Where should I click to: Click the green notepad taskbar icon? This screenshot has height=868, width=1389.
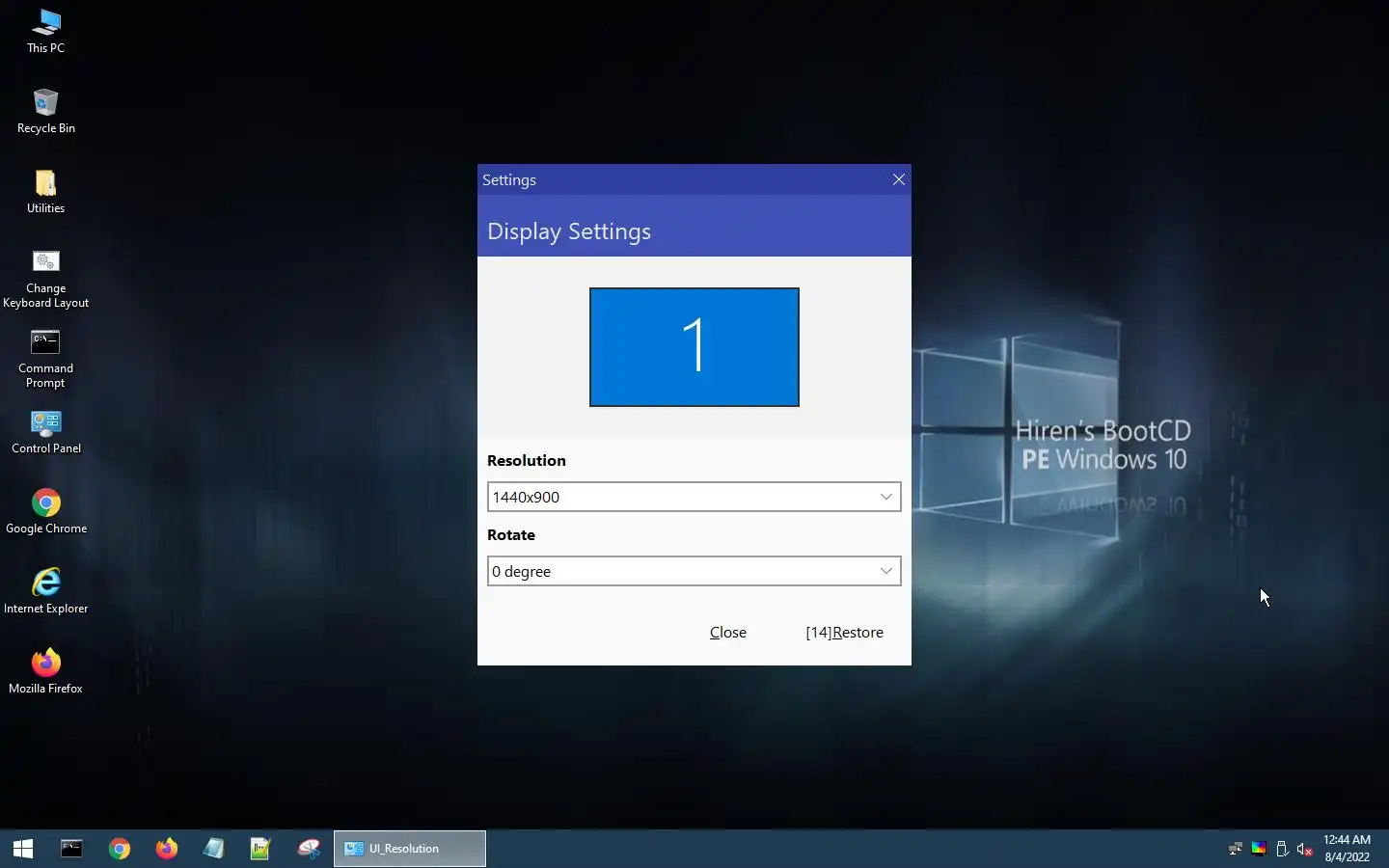[x=260, y=849]
